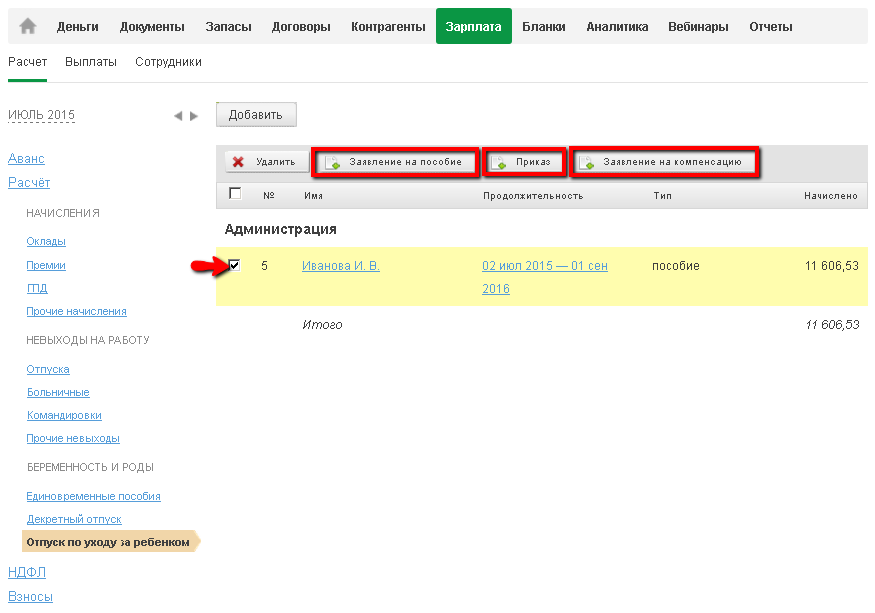
Task: Open the Деньги menu
Action: pos(78,26)
